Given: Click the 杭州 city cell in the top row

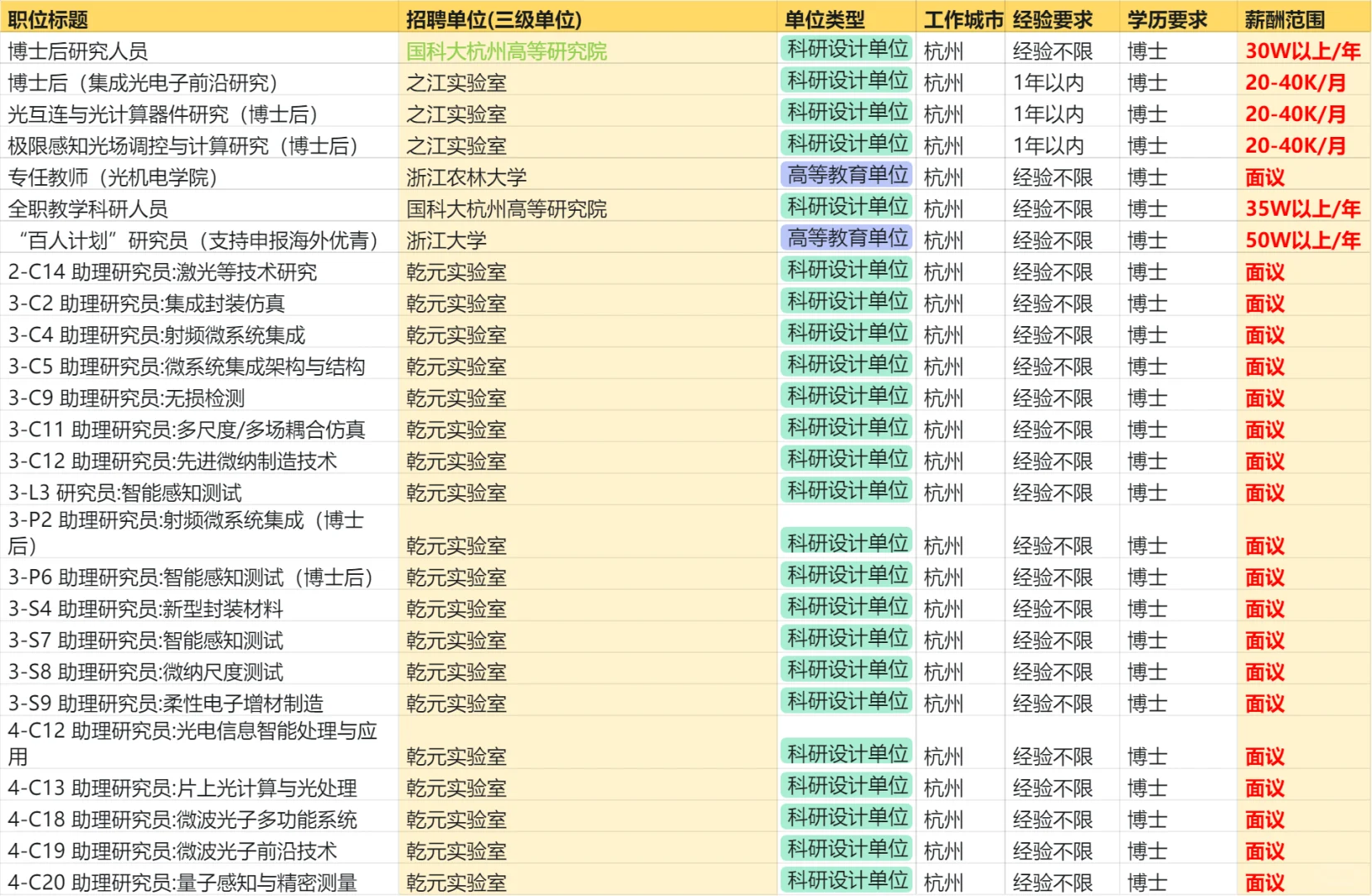Looking at the screenshot, I should tap(943, 50).
